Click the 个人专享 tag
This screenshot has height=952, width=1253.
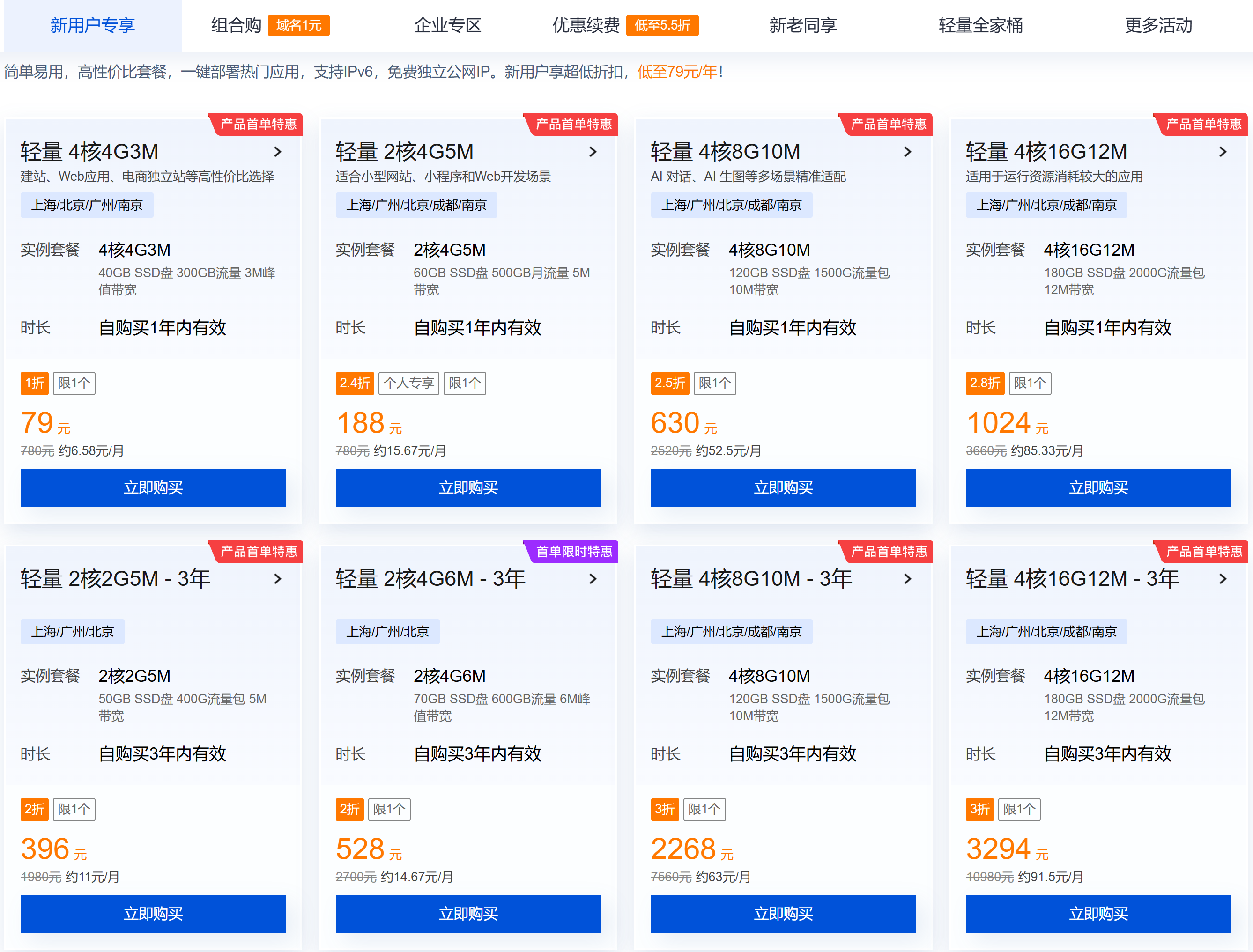point(408,384)
